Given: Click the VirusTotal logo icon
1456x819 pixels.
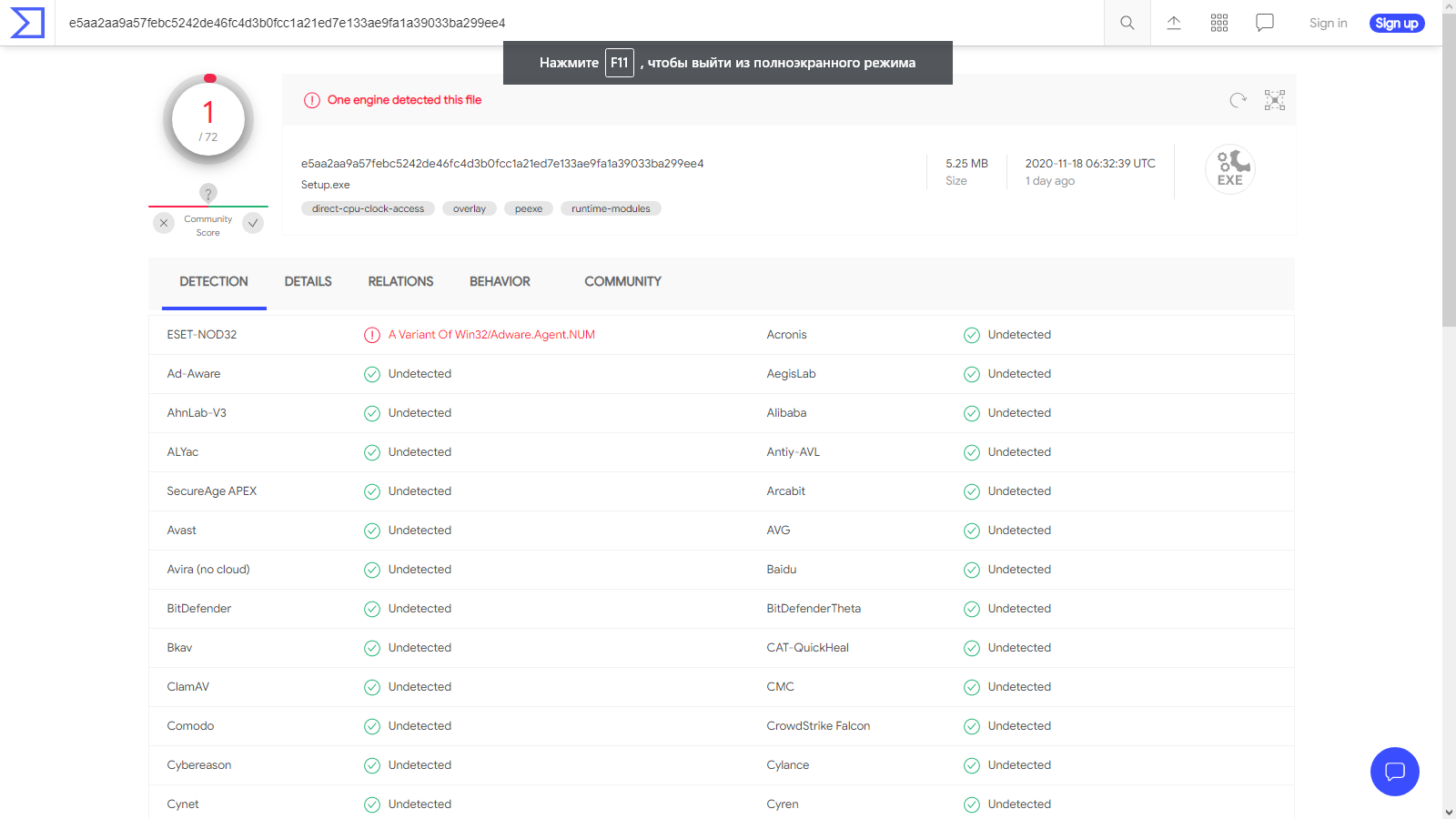Looking at the screenshot, I should [x=27, y=23].
